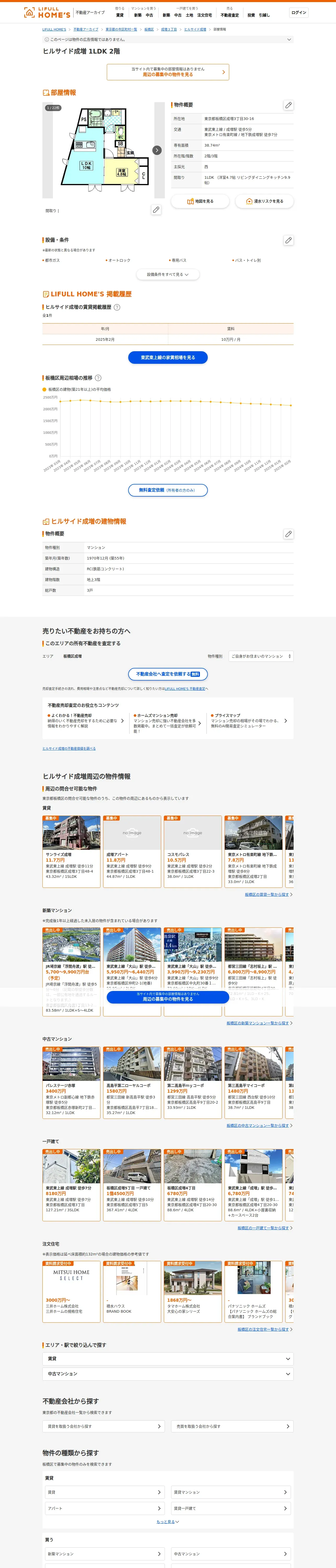This screenshot has width=336, height=1568.
Task: Click the help icon beside 板橋区周辺相場の推移
Action: [98, 378]
